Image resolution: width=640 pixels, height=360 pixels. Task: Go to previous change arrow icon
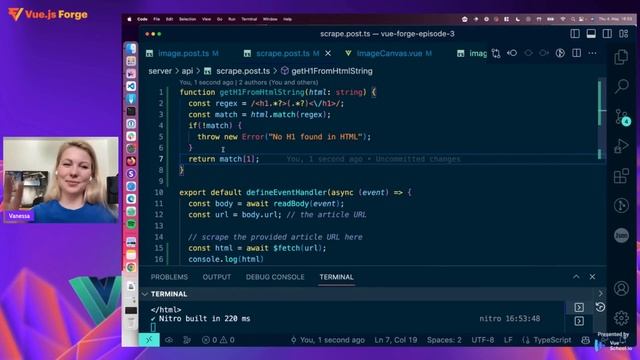(x=512, y=53)
